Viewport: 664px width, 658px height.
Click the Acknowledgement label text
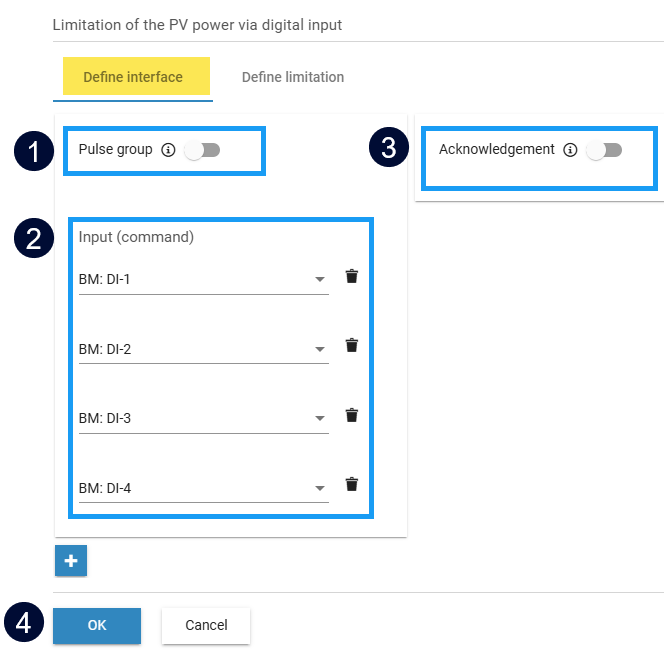click(496, 149)
